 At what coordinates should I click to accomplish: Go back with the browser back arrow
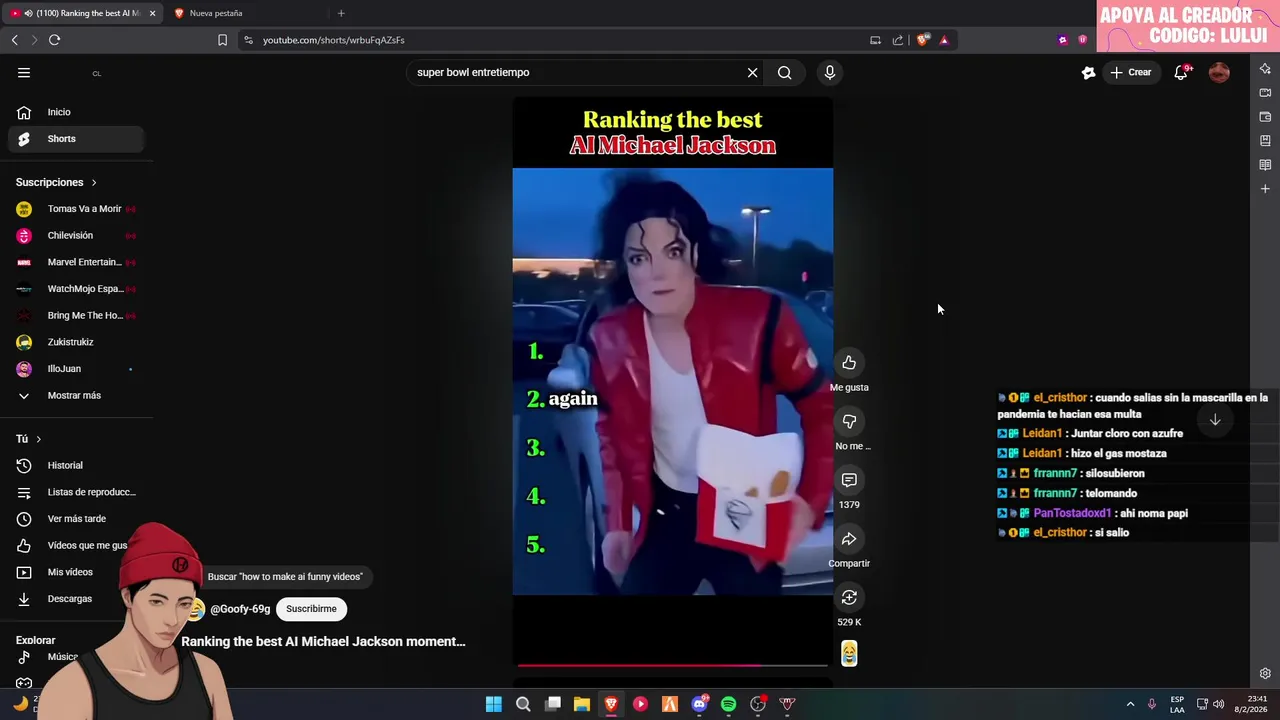[x=14, y=40]
